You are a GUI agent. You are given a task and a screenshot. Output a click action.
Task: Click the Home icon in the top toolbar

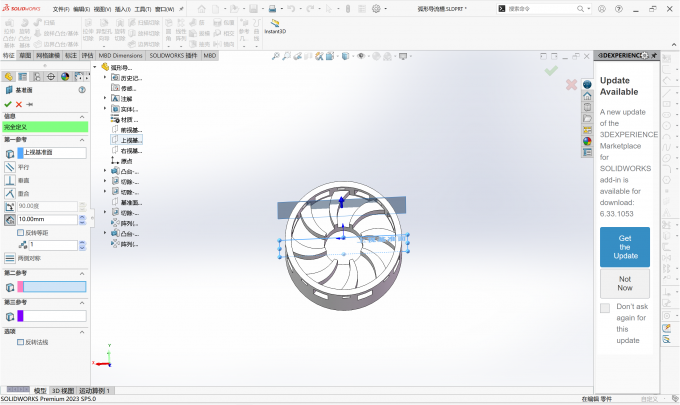[x=202, y=9]
